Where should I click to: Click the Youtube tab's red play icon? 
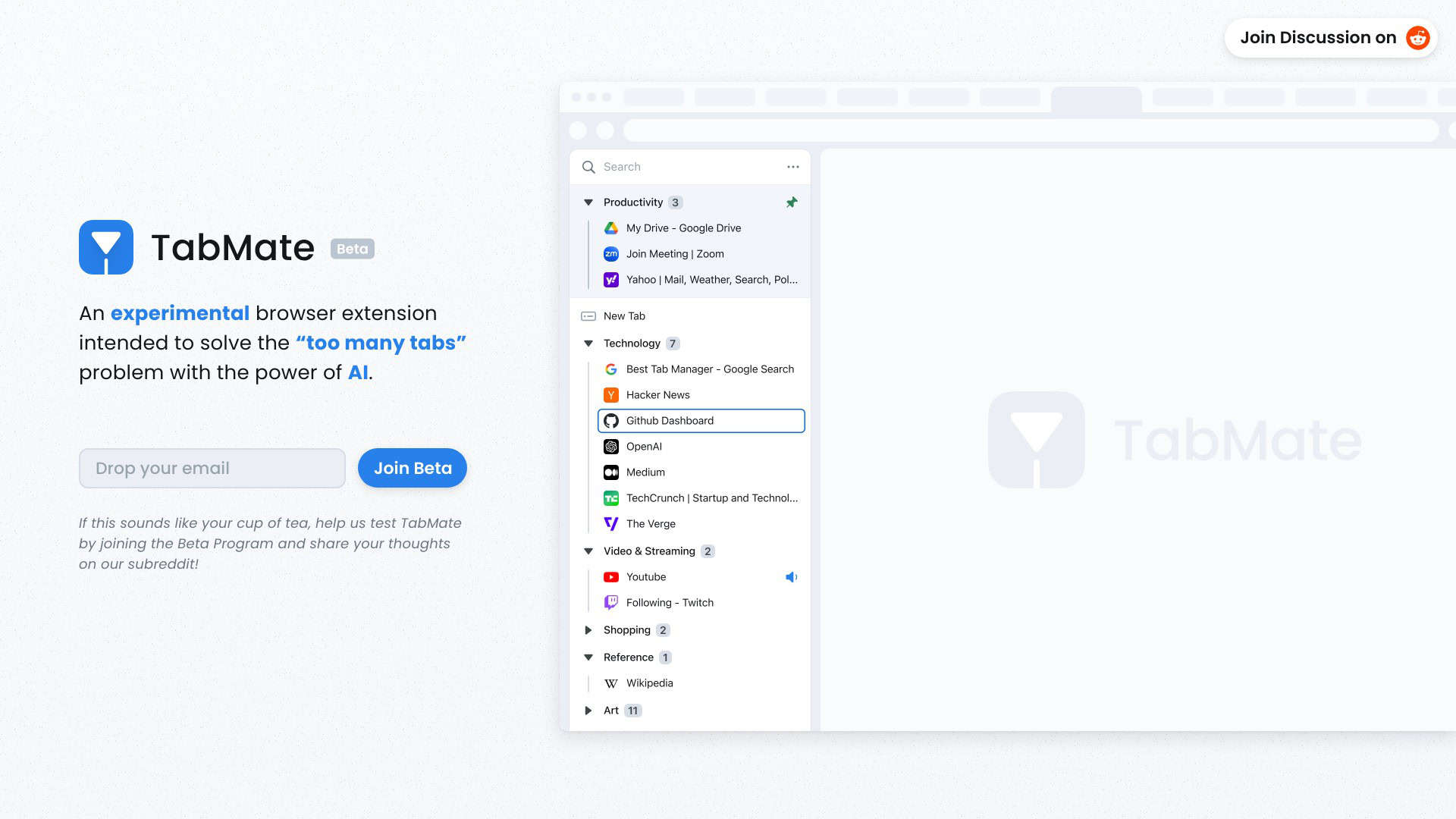[611, 576]
